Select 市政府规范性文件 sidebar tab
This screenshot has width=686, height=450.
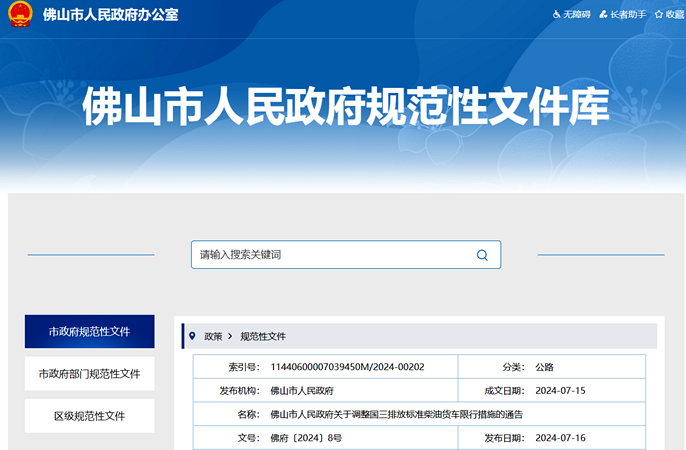click(x=90, y=331)
